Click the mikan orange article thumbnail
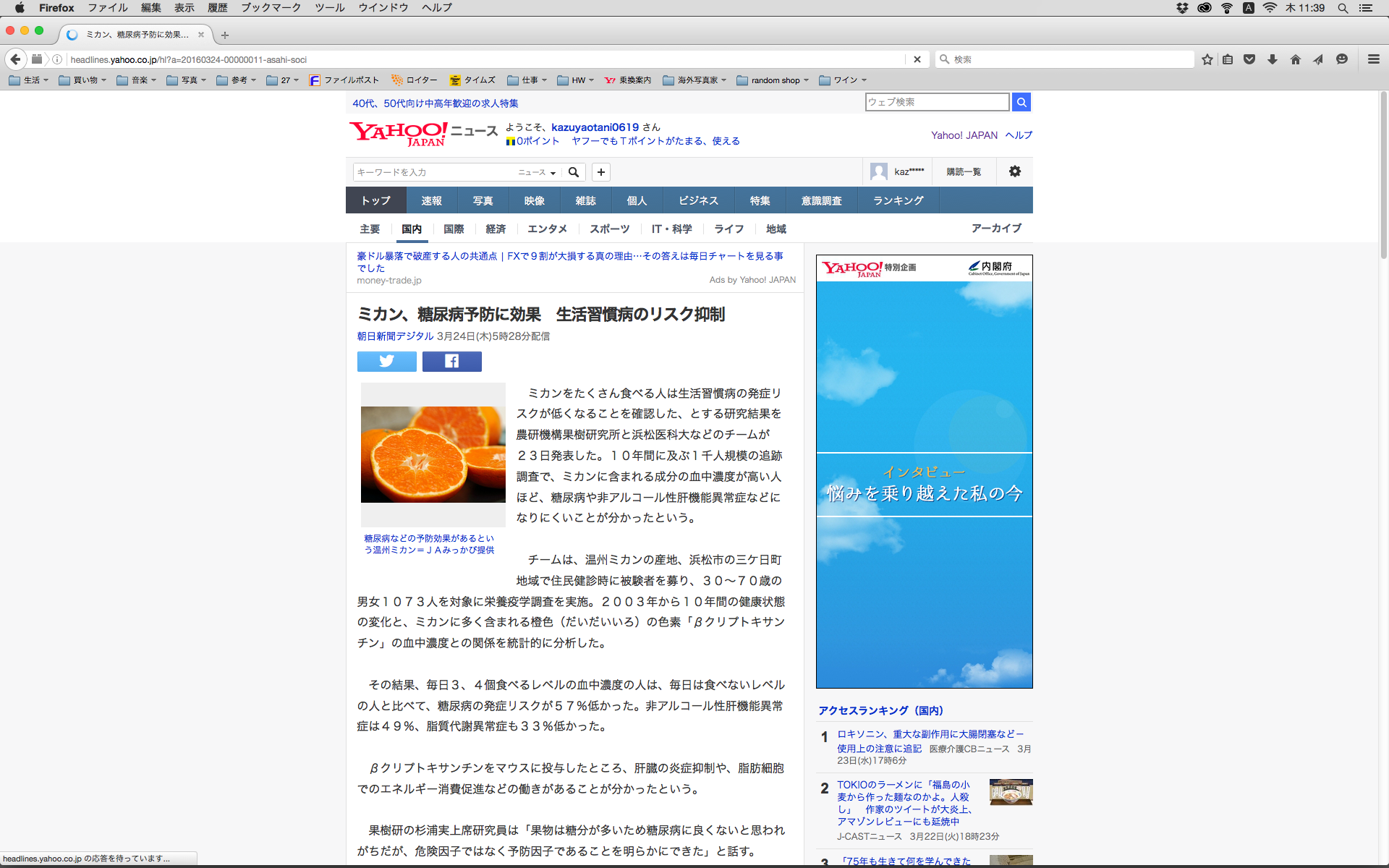The height and width of the screenshot is (868, 1389). (x=433, y=454)
